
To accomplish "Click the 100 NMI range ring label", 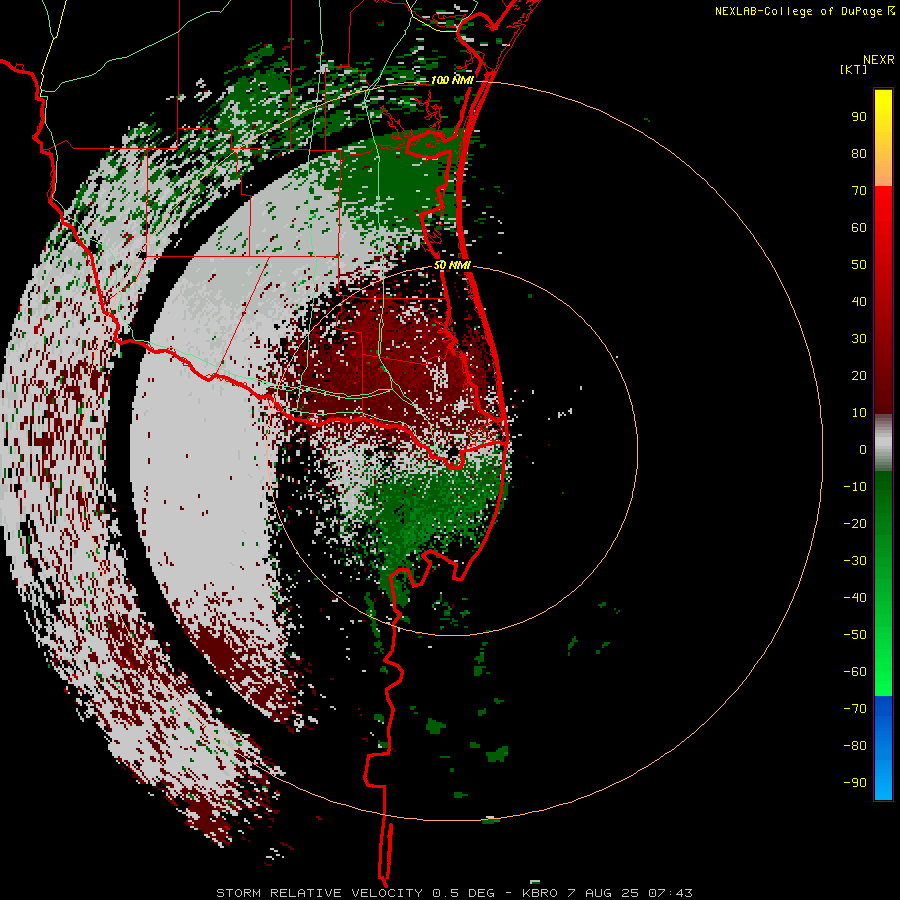I will (452, 80).
